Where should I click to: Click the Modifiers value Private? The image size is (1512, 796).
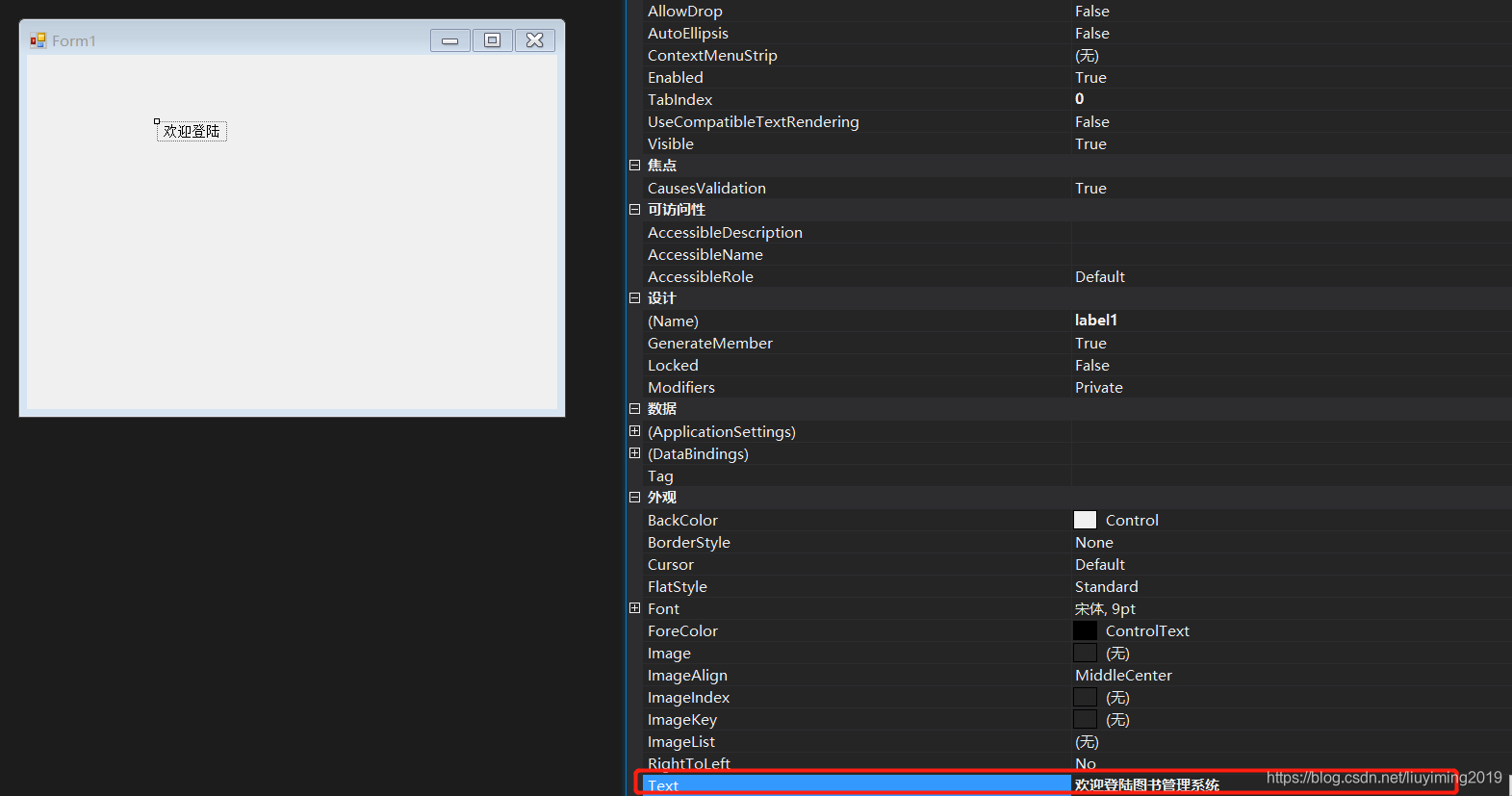[1099, 387]
